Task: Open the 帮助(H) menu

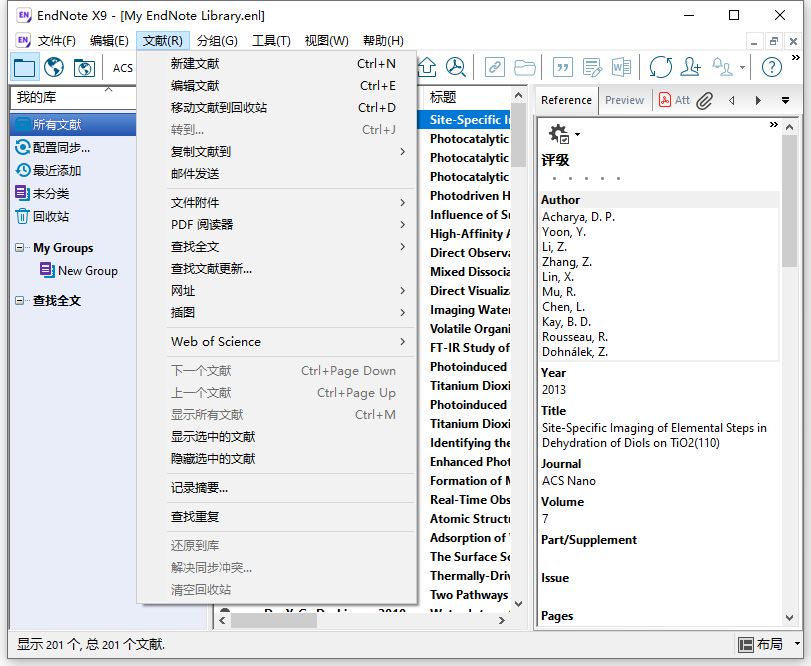Action: point(383,40)
